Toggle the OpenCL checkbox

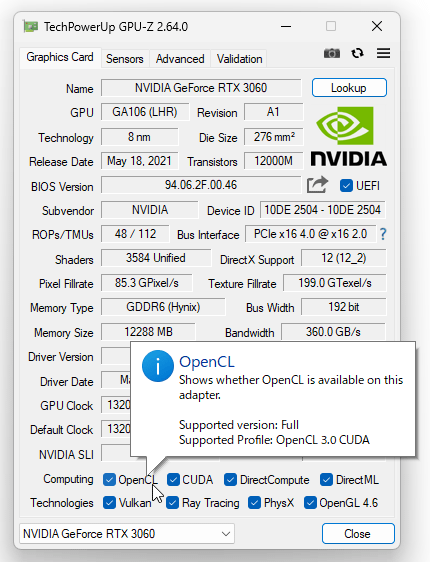pos(109,480)
